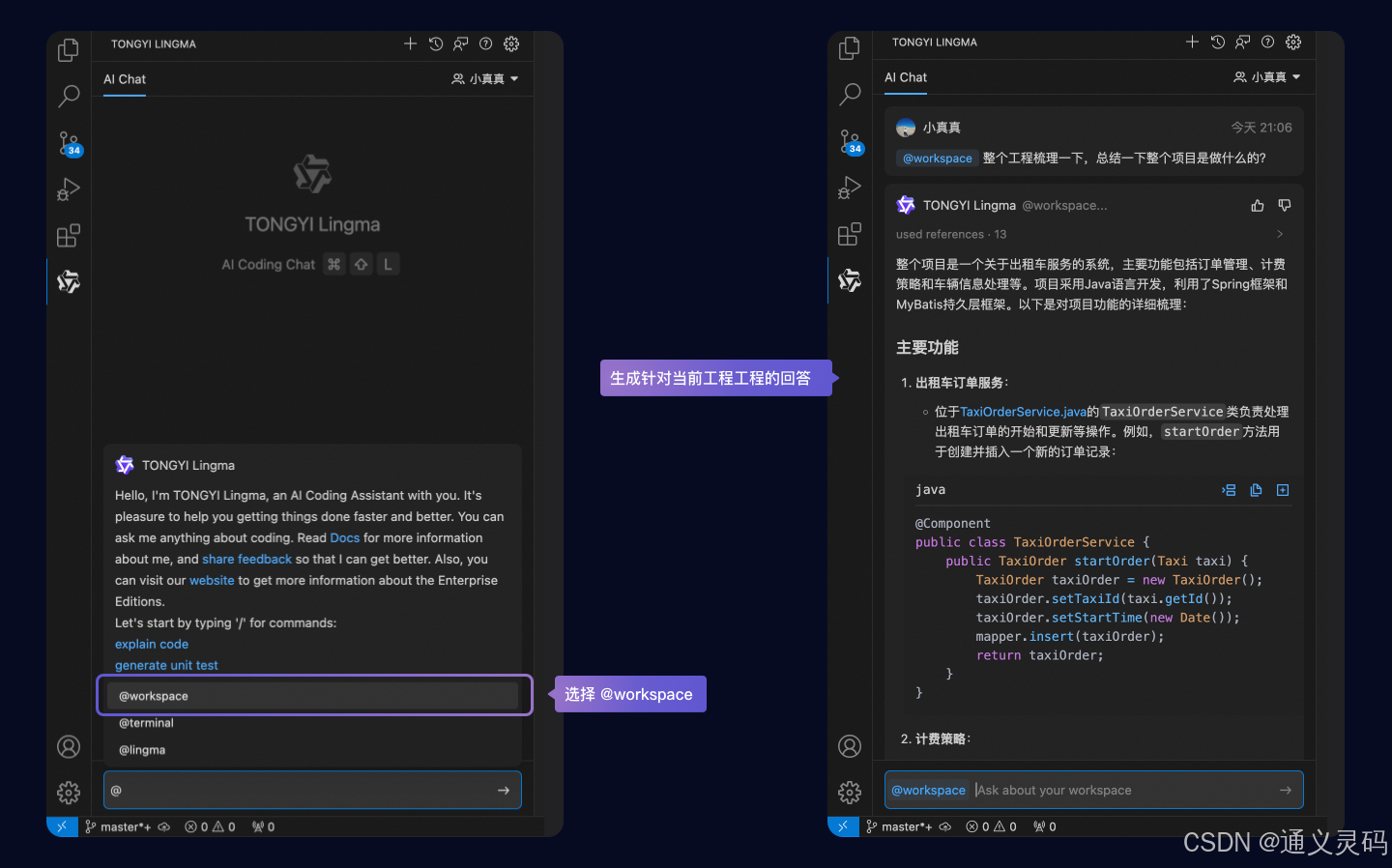Open feedback icon in answer window header
This screenshot has width=1392, height=868.
tap(1242, 42)
